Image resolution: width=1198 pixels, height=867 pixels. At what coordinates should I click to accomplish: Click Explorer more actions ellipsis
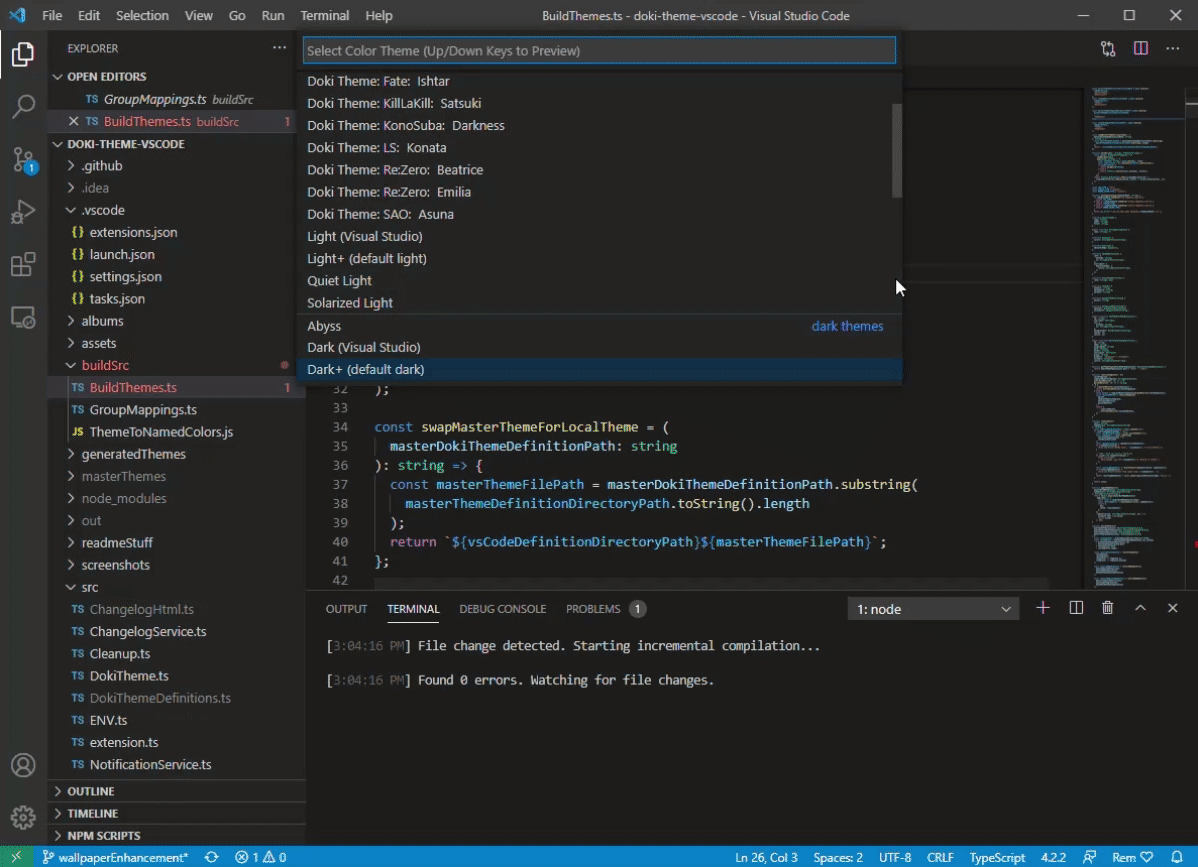(280, 47)
